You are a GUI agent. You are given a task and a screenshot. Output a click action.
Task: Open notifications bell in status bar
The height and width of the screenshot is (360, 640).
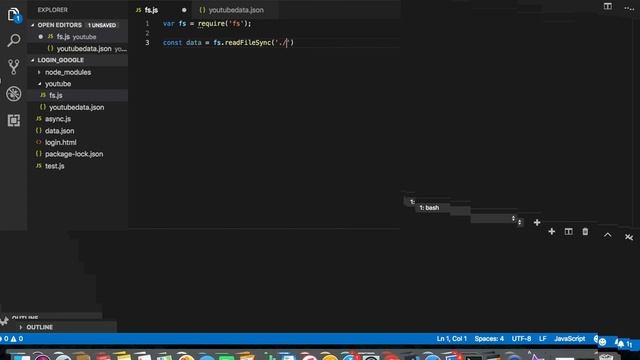coord(621,344)
